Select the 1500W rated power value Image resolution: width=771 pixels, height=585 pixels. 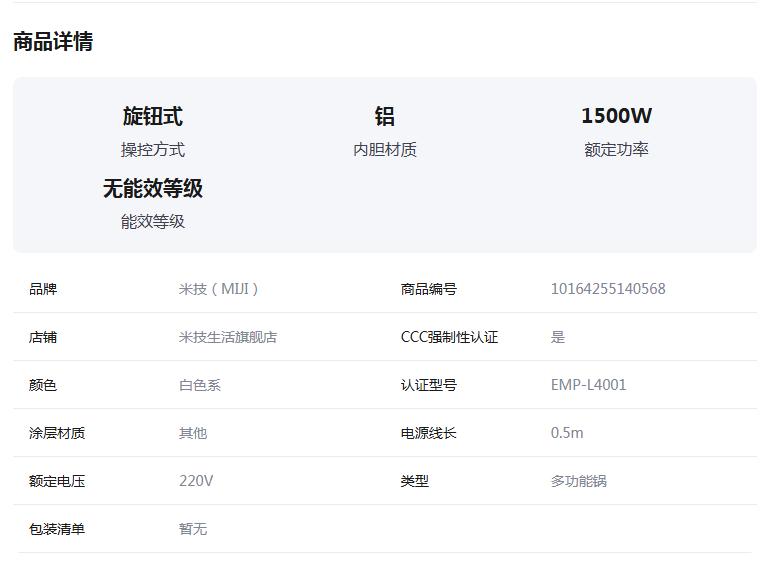click(x=617, y=116)
